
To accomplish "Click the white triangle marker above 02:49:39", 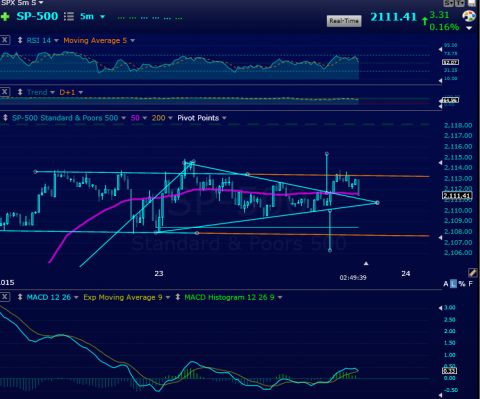I will coord(366,264).
